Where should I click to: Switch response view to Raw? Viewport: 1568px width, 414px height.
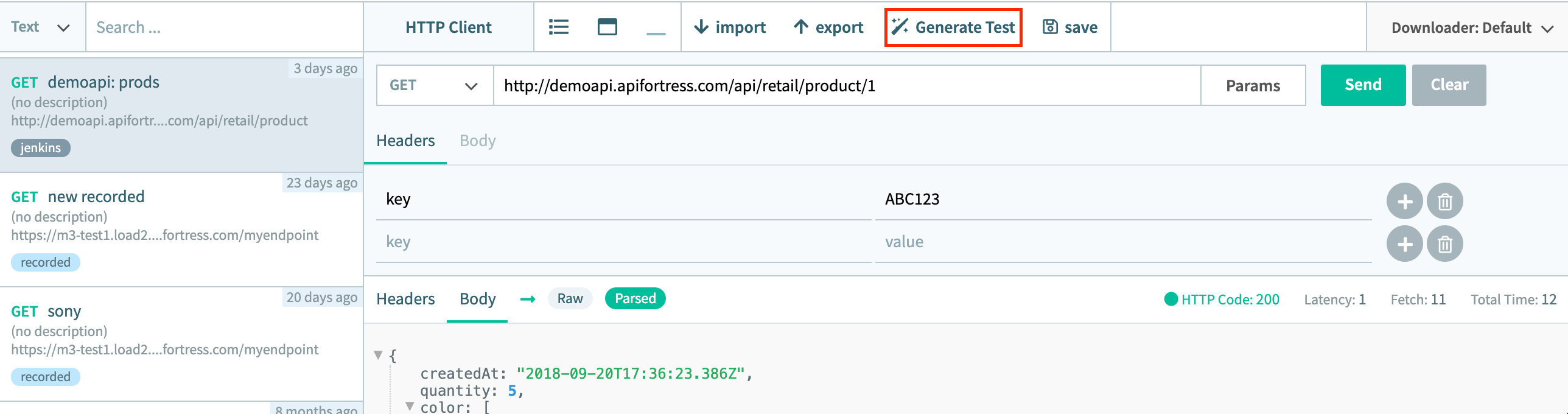click(x=570, y=298)
